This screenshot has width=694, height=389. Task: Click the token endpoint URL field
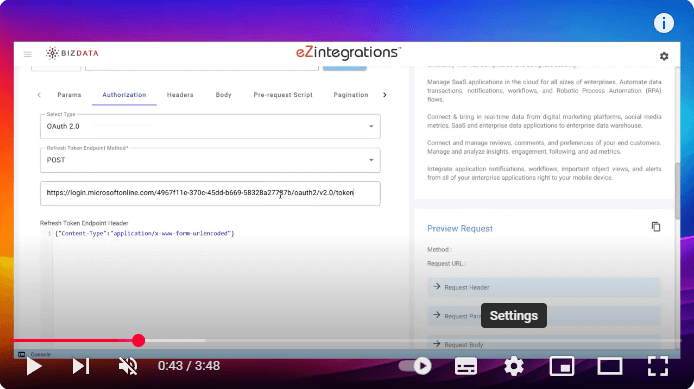(210, 193)
